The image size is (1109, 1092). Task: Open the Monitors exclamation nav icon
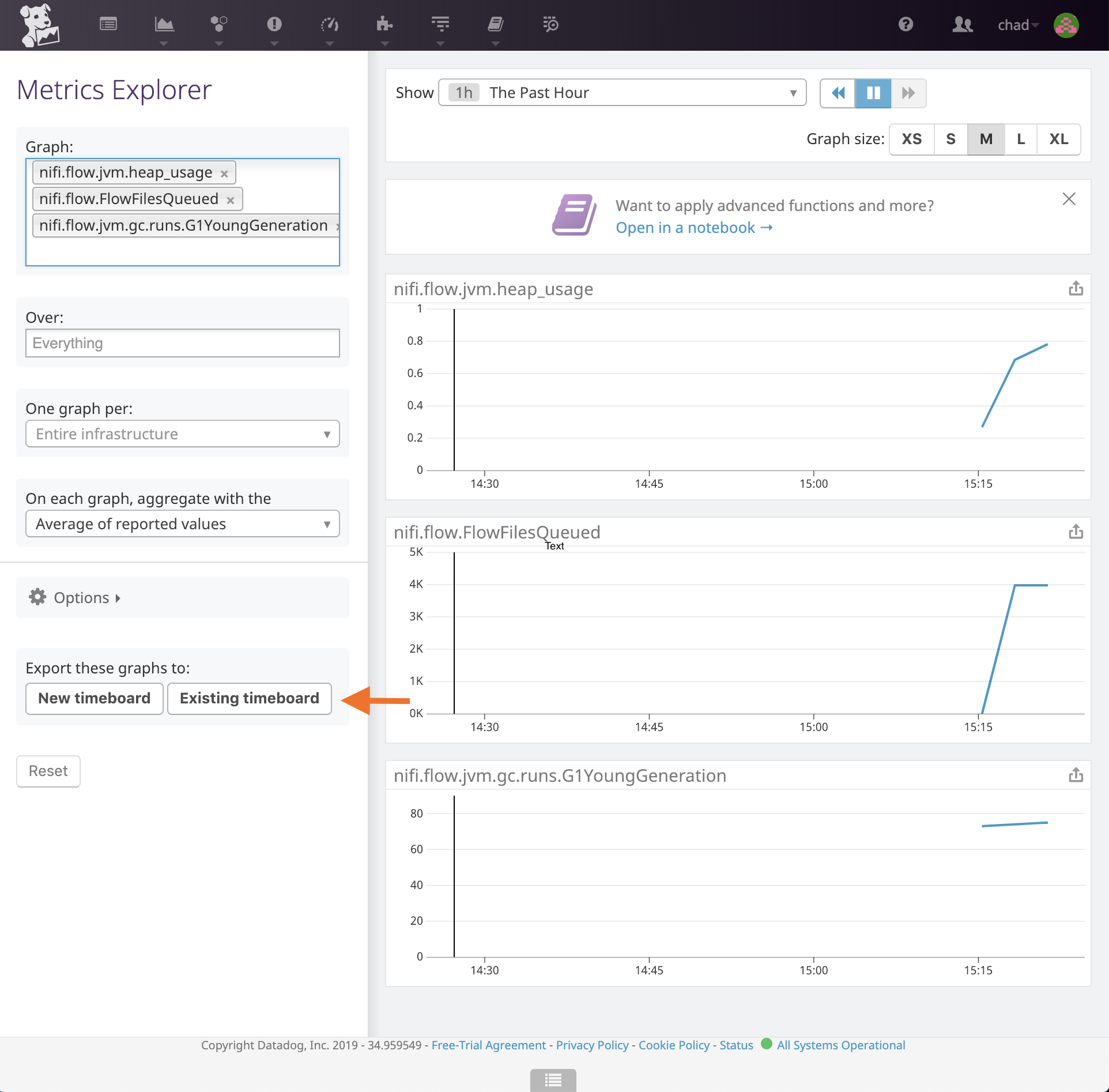point(274,24)
